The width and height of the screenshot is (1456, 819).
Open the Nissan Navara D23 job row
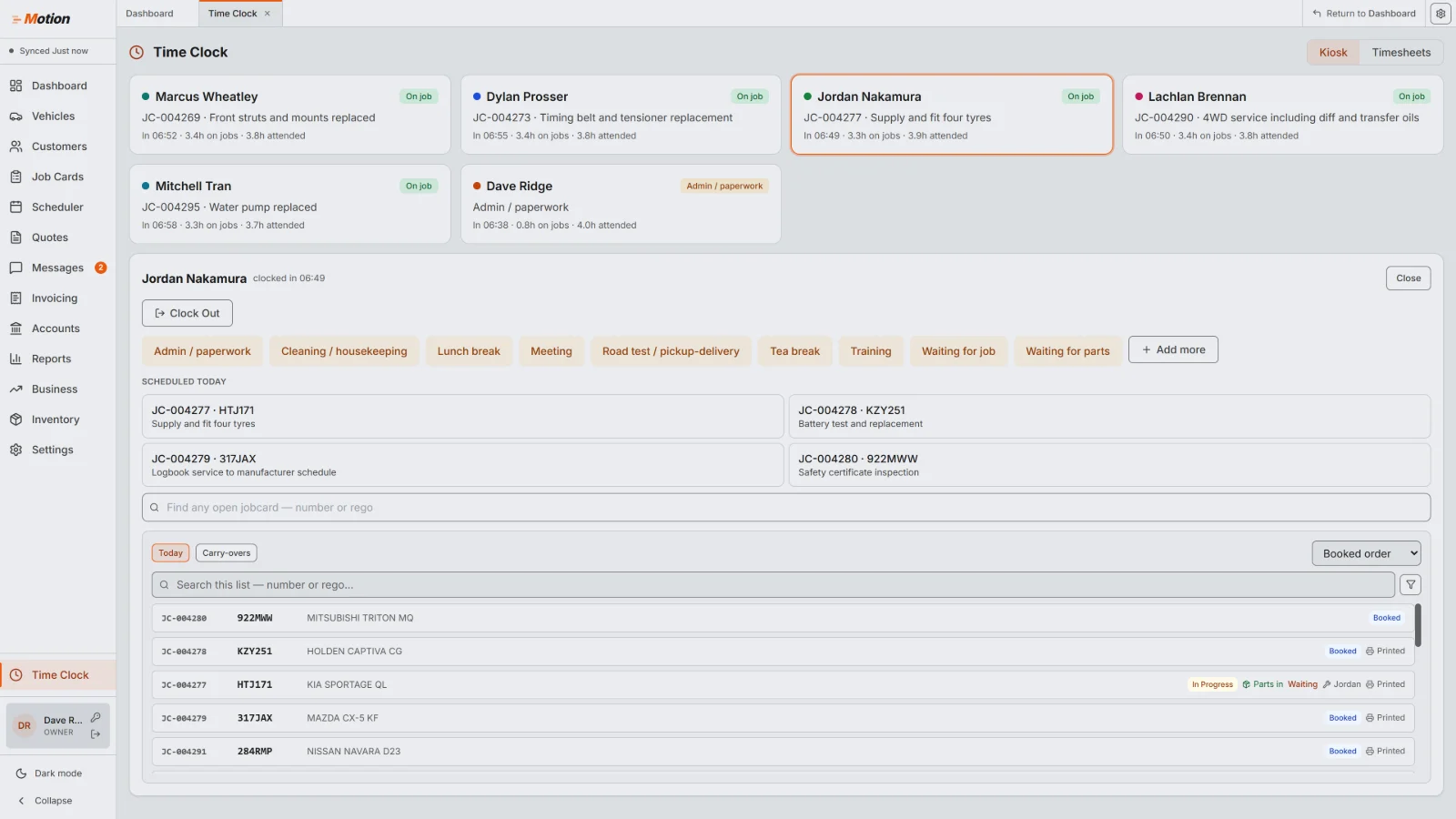[x=783, y=752]
